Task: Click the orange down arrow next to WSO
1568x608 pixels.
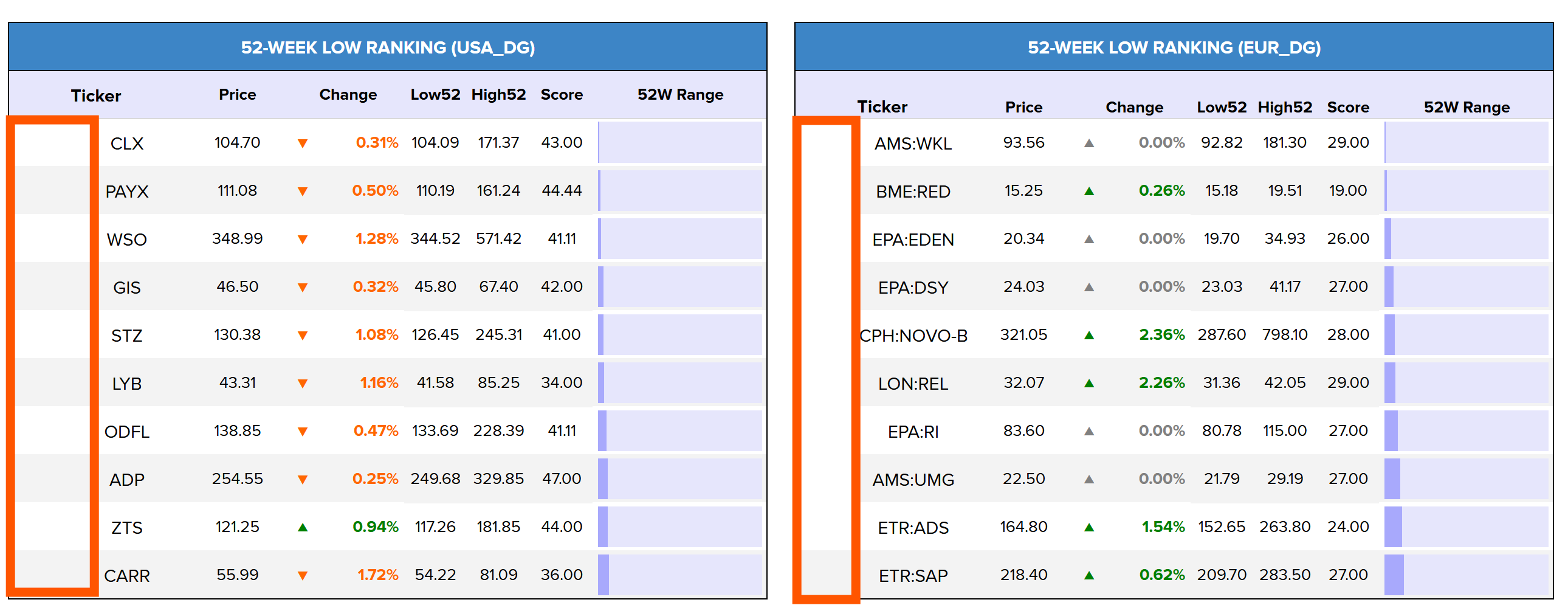Action: tap(303, 240)
